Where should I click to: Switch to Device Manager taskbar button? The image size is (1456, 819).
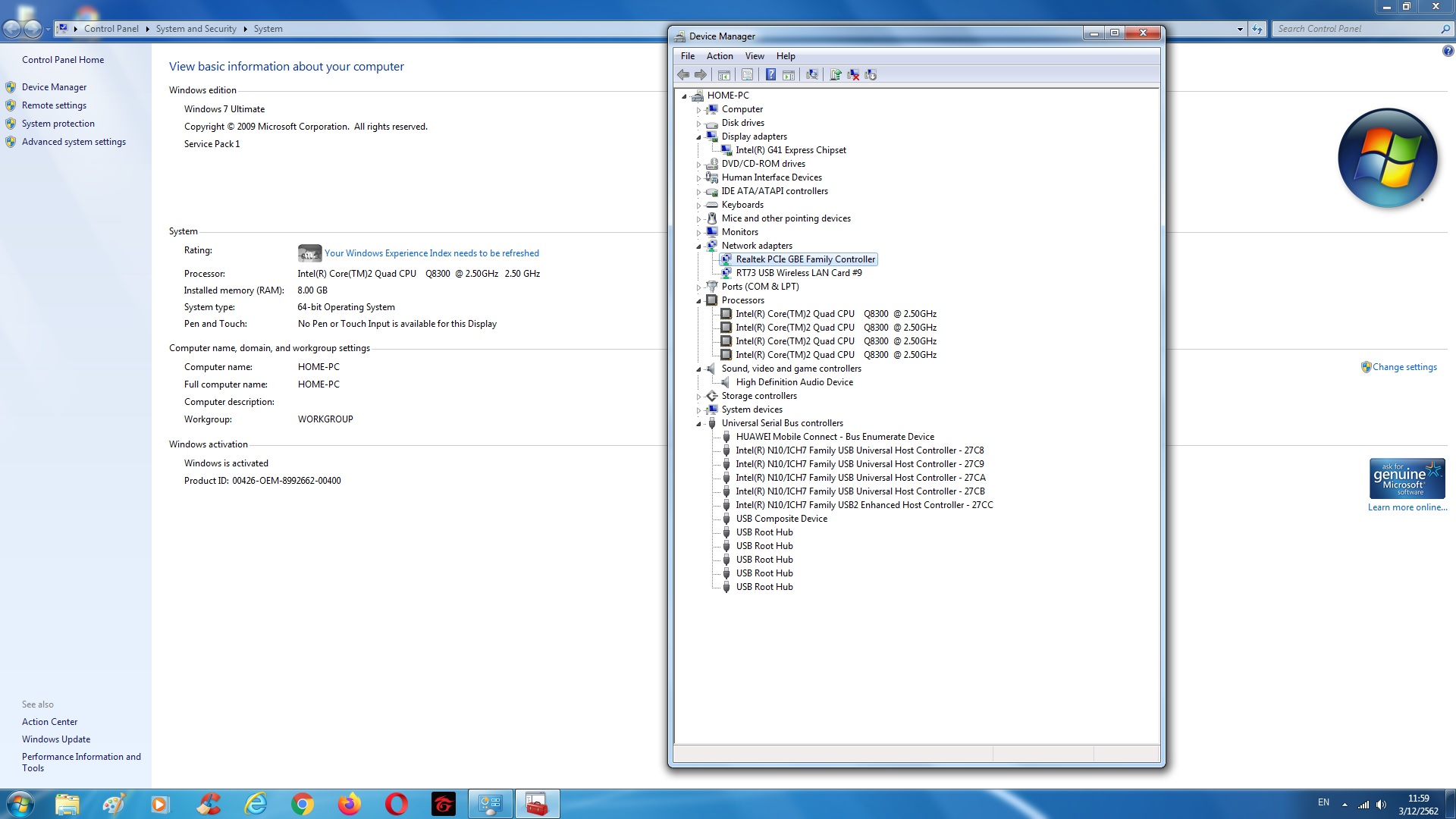click(537, 804)
